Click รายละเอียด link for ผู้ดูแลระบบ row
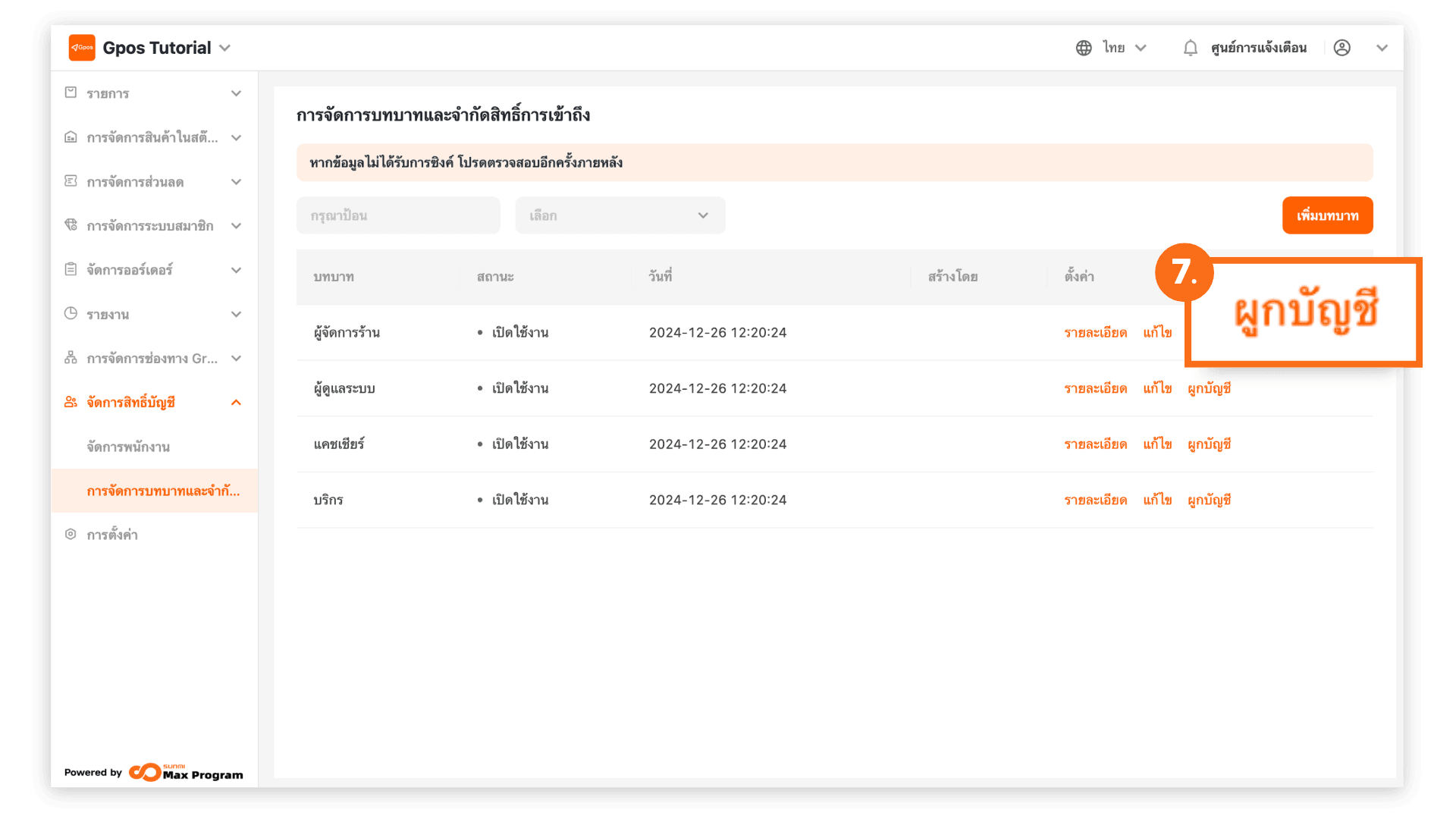The height and width of the screenshot is (819, 1456). point(1095,388)
